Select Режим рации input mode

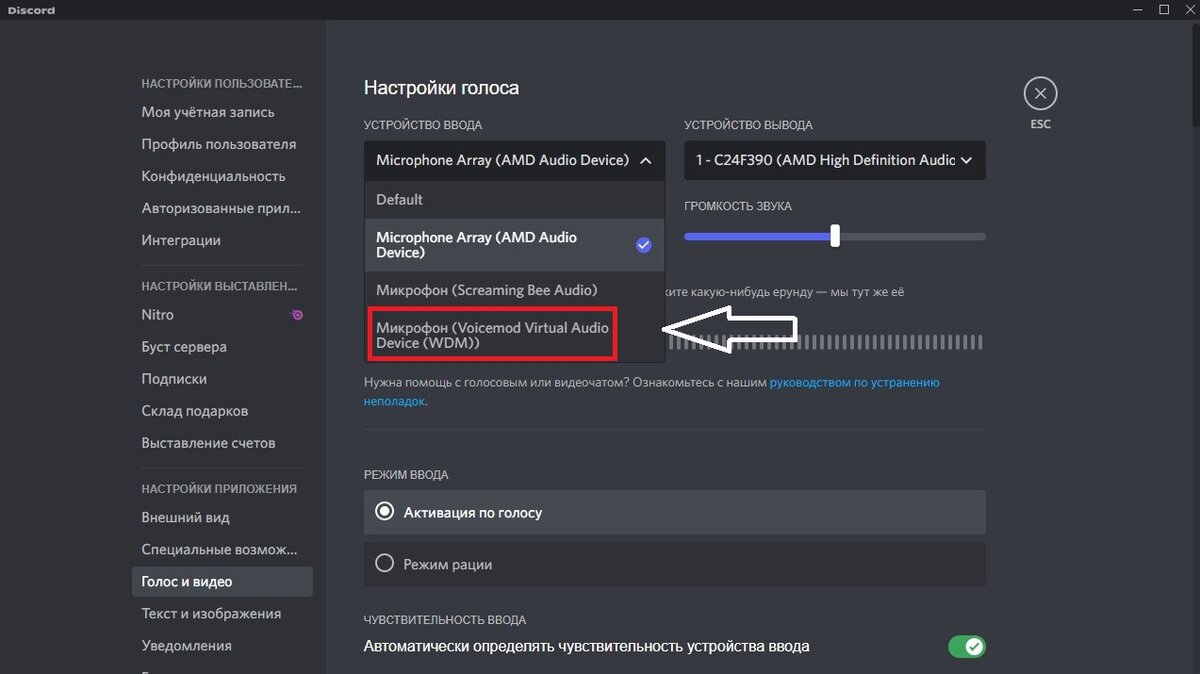tap(675, 564)
